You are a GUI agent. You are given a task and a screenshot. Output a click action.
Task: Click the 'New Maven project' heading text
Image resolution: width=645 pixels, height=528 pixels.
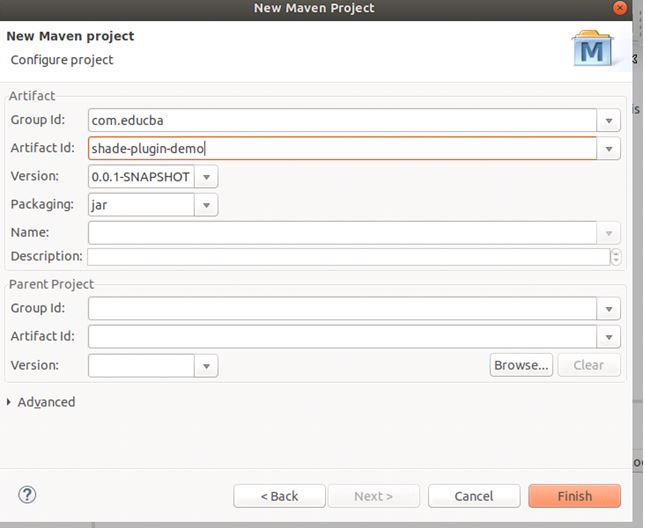(x=70, y=36)
